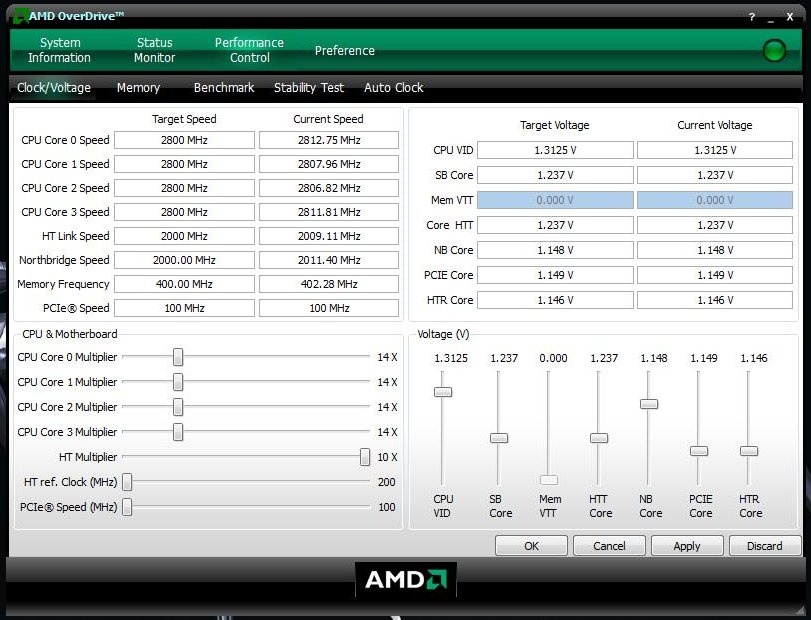Click current speed value 2806.82 MHz
The width and height of the screenshot is (811, 620).
[329, 188]
